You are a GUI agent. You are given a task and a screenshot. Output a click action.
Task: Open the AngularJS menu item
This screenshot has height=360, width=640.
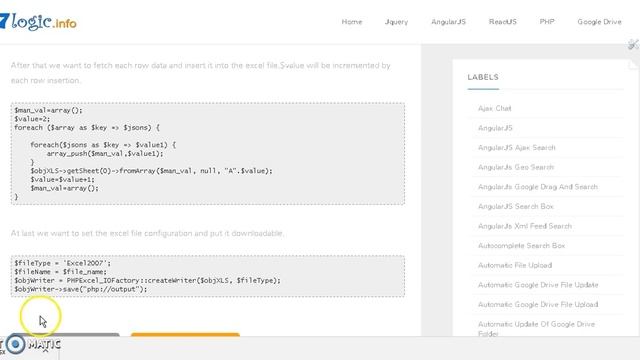448,22
